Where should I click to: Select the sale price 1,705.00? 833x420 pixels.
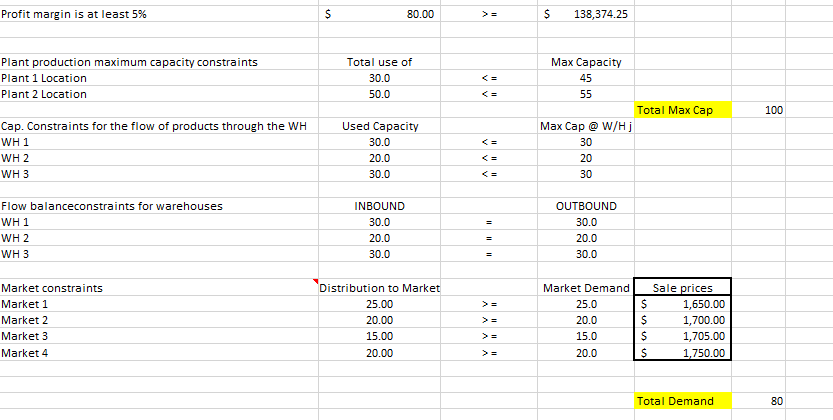click(x=683, y=336)
